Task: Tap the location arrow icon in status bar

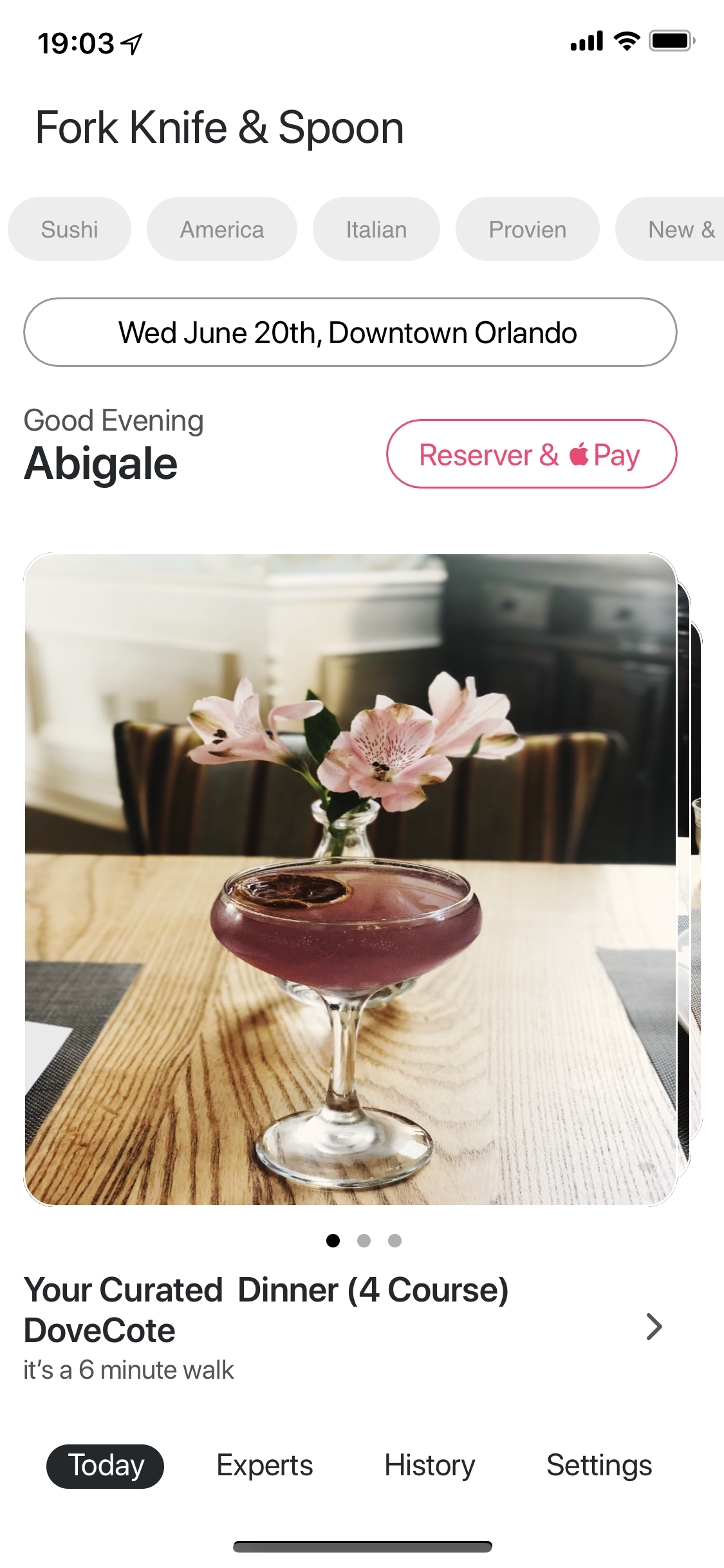Action: tap(133, 44)
